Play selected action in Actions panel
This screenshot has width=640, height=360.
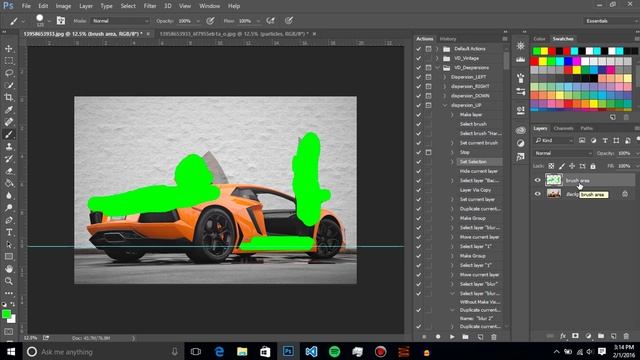[452, 337]
